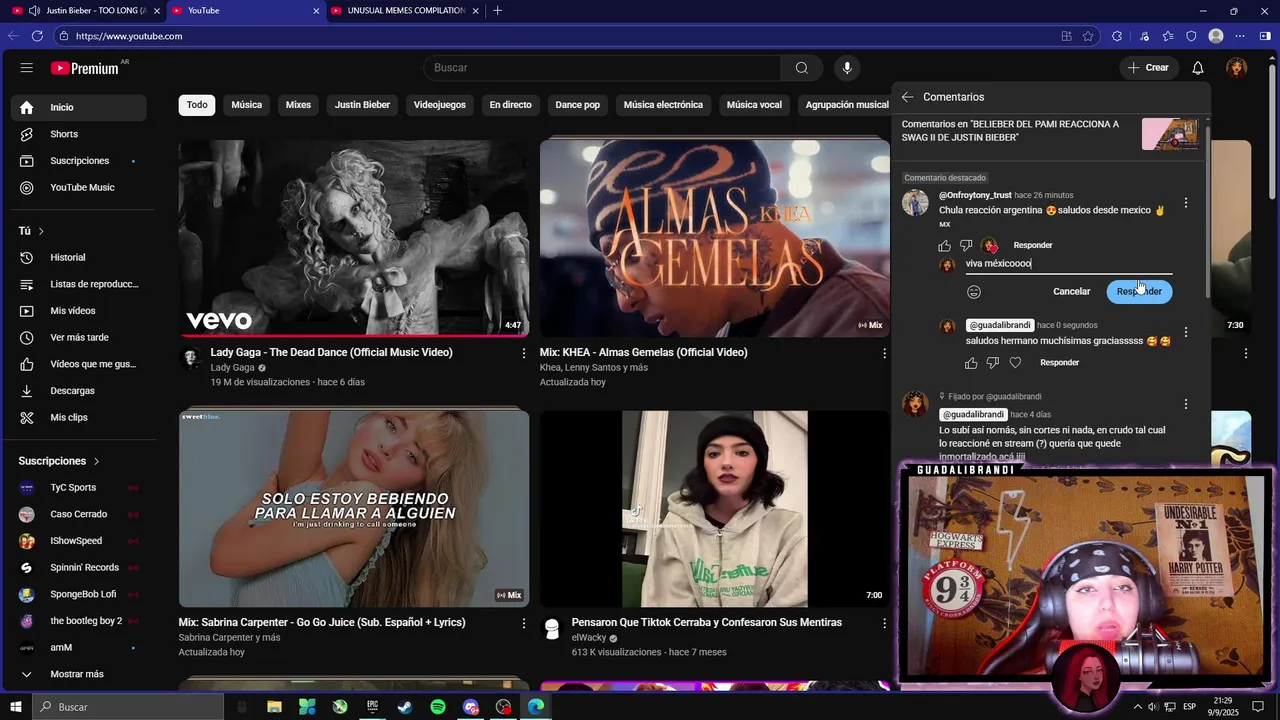The height and width of the screenshot is (720, 1280).
Task: Click the Windows Start button
Action: (x=16, y=707)
